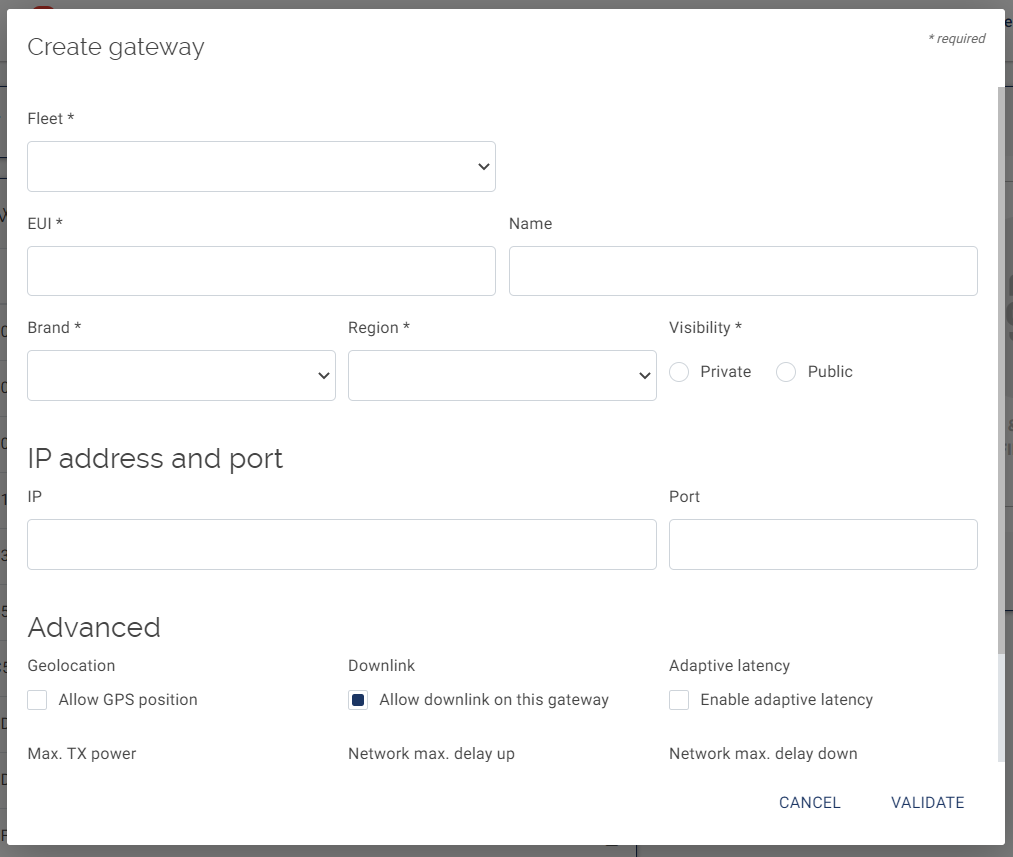1013x857 pixels.
Task: Click the Port input field
Action: tap(823, 545)
